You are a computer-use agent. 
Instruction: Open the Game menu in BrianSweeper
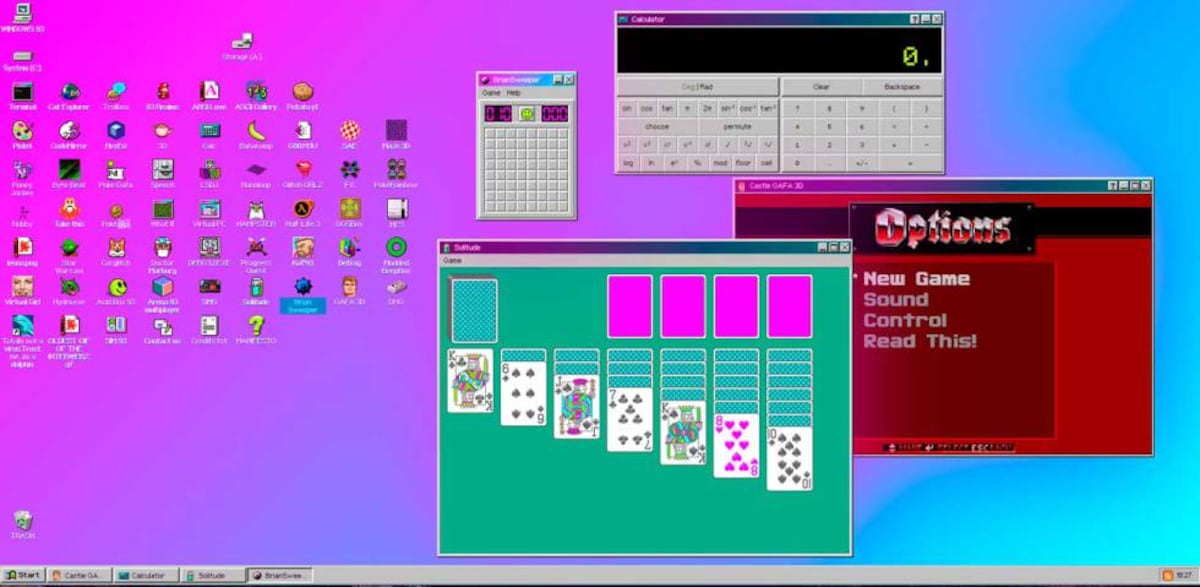[x=490, y=90]
